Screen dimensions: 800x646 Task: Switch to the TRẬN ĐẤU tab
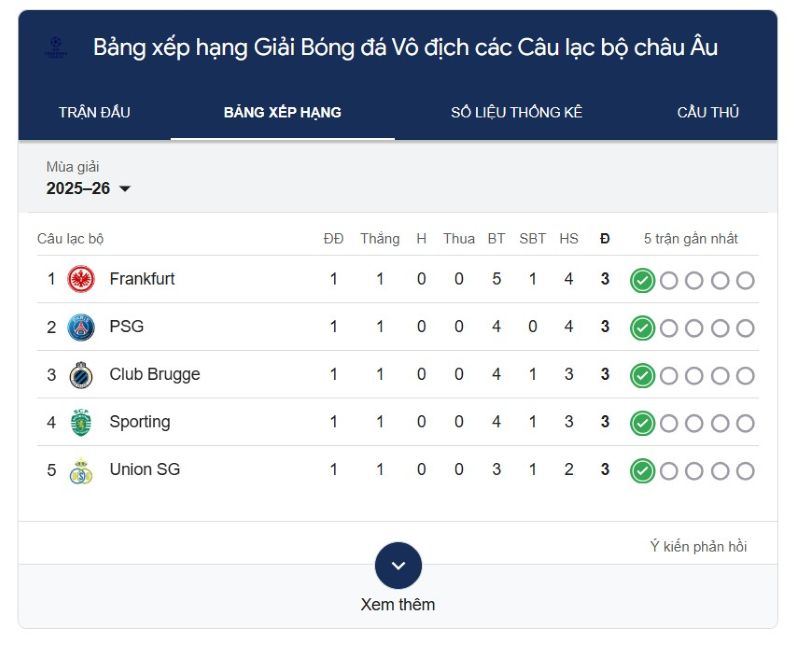94,112
